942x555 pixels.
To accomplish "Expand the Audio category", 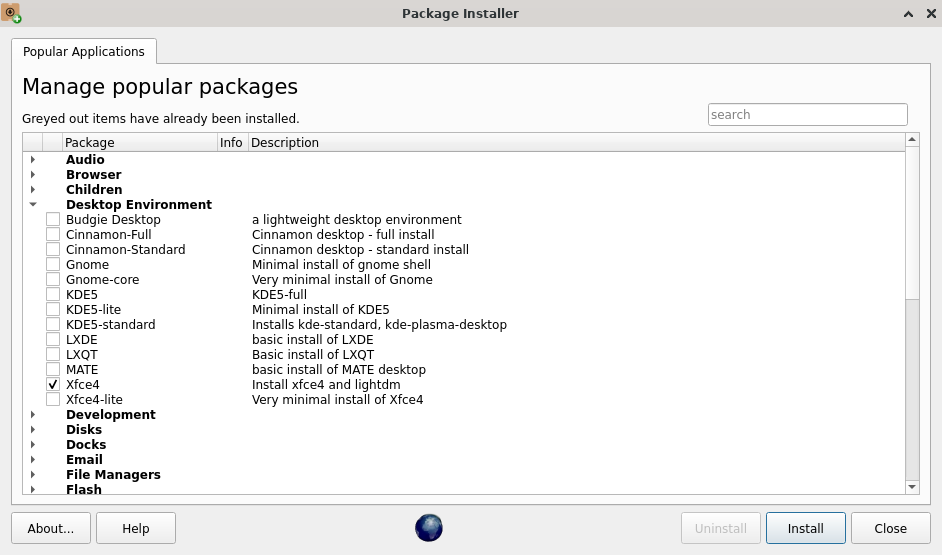I will tap(33, 159).
